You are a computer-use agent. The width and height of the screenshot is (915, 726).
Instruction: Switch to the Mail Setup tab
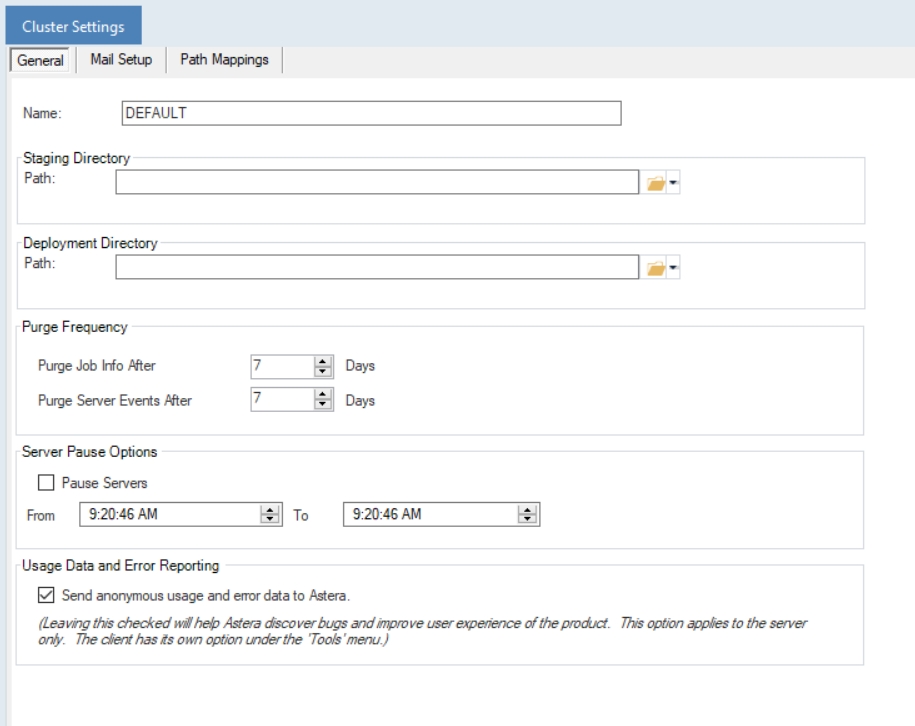(x=121, y=60)
